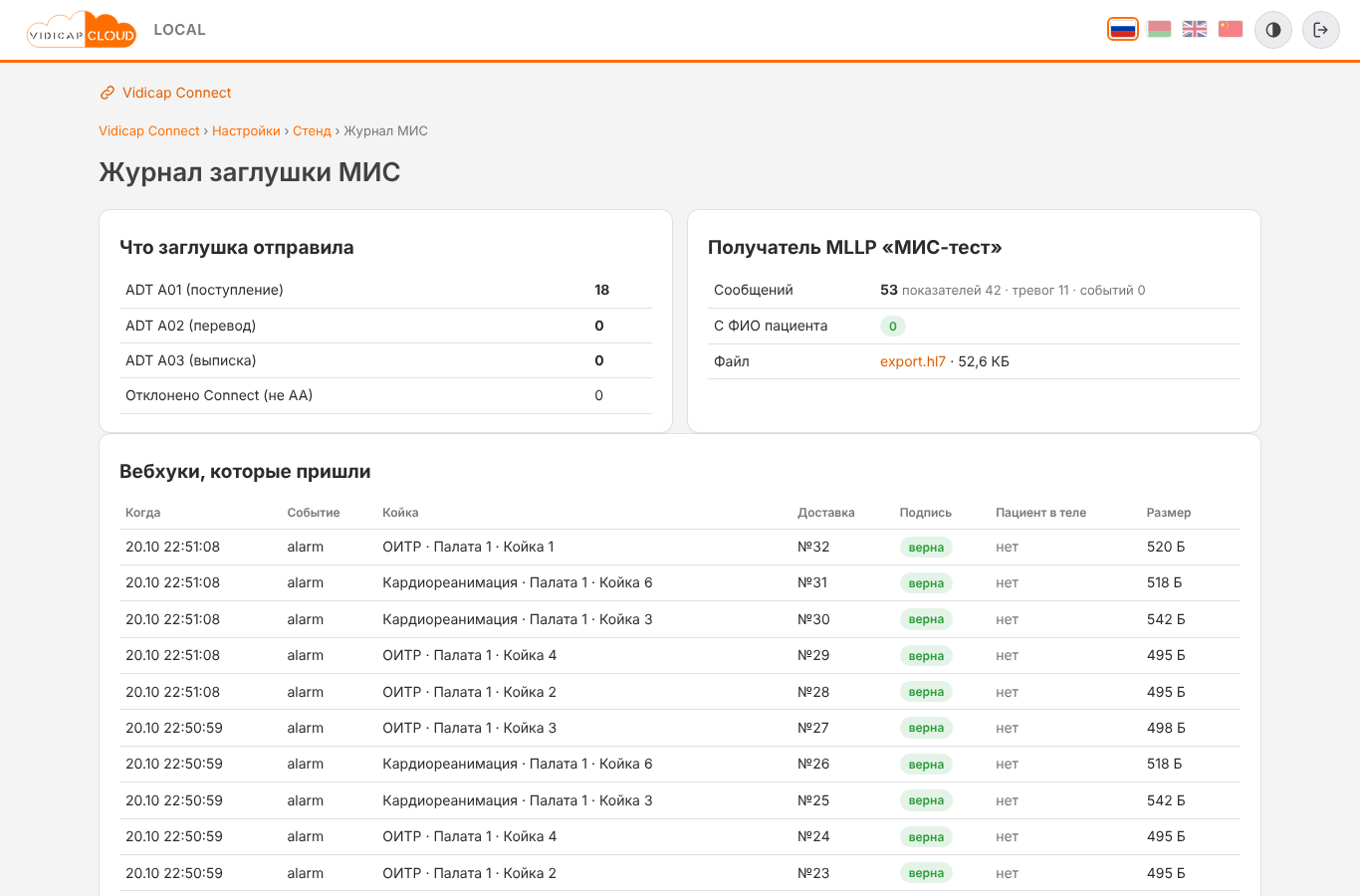Select the ADT A02 (перевод) row
The image size is (1360, 896).
coord(385,326)
